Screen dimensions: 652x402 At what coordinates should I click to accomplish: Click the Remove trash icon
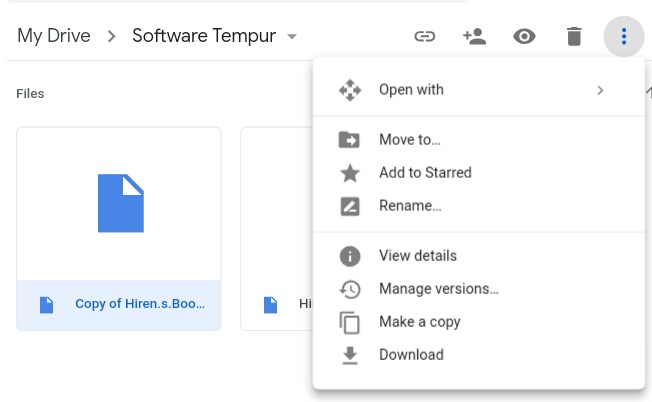[x=574, y=37]
